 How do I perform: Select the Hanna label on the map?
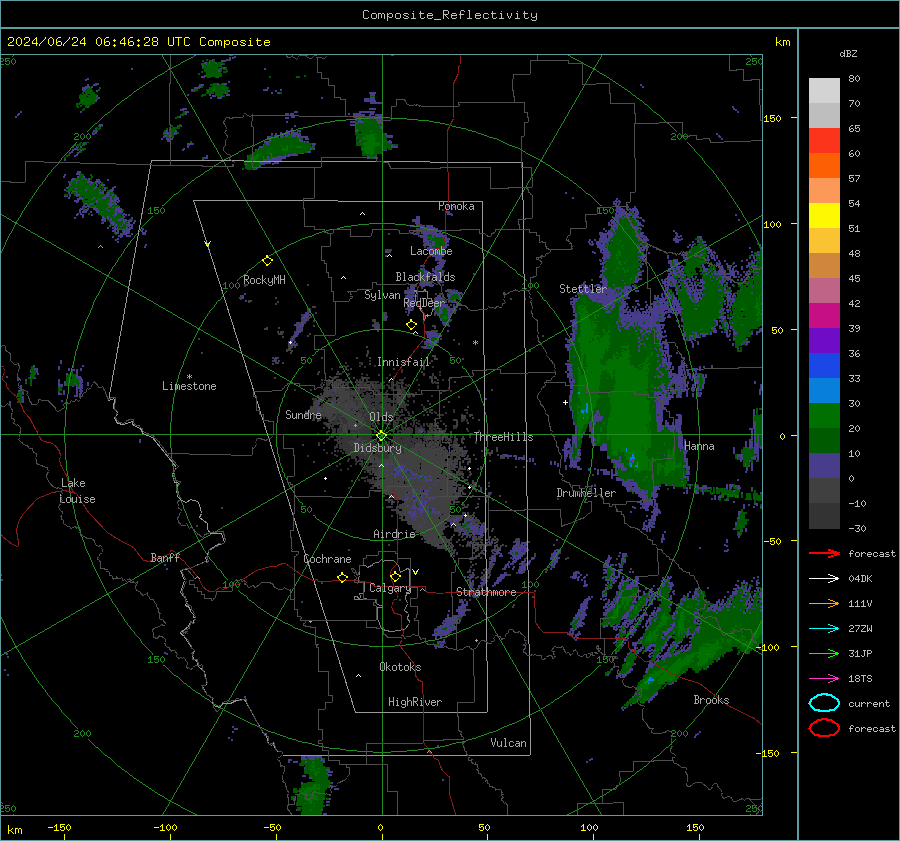pyautogui.click(x=699, y=446)
